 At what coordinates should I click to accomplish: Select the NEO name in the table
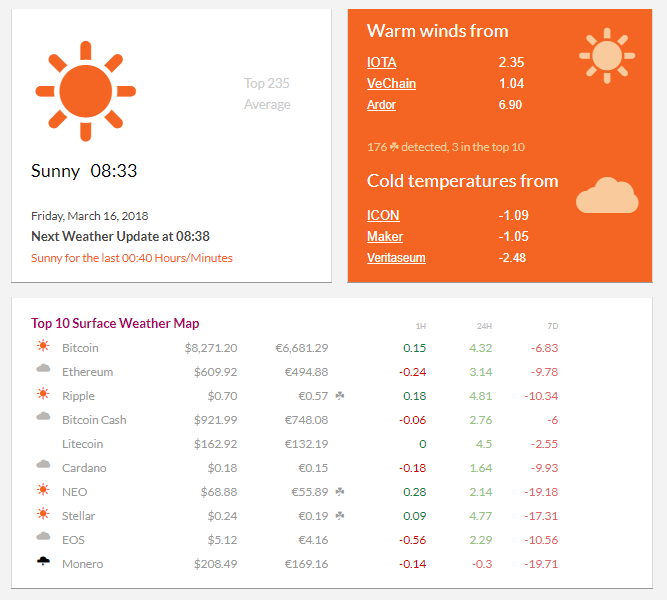point(74,492)
